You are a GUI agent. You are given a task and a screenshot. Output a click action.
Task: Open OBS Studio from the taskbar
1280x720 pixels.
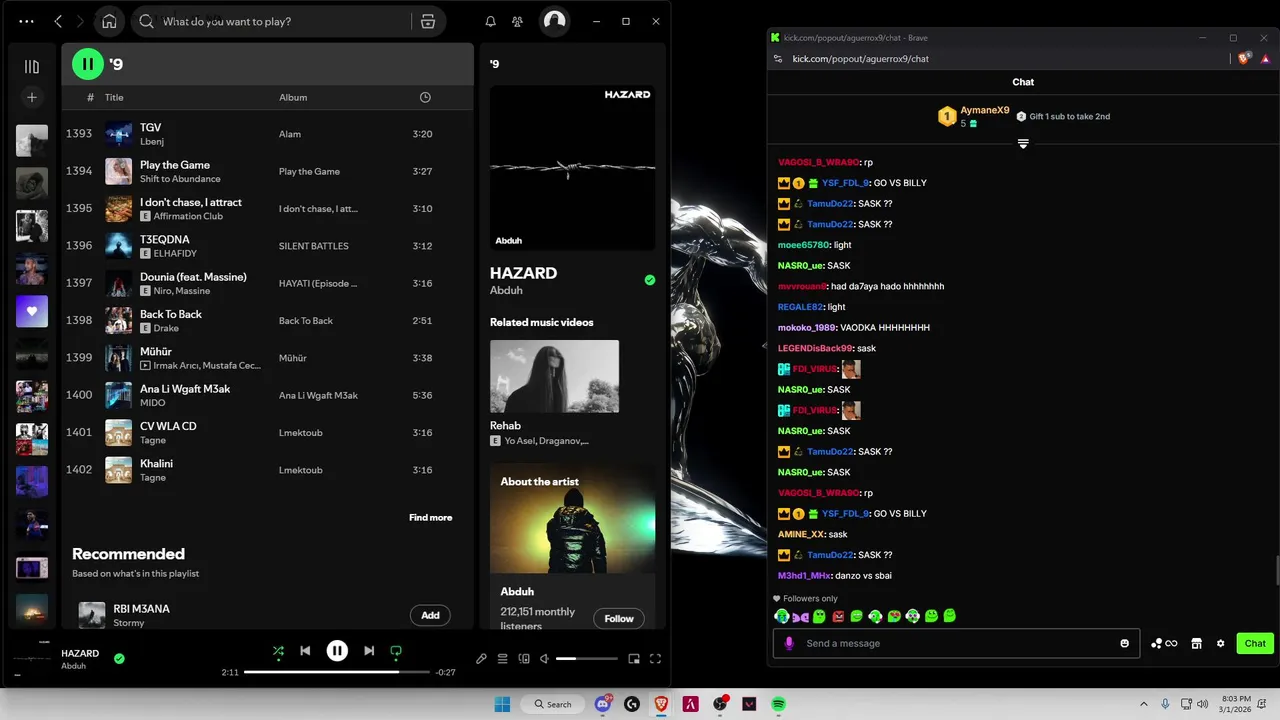tap(720, 704)
